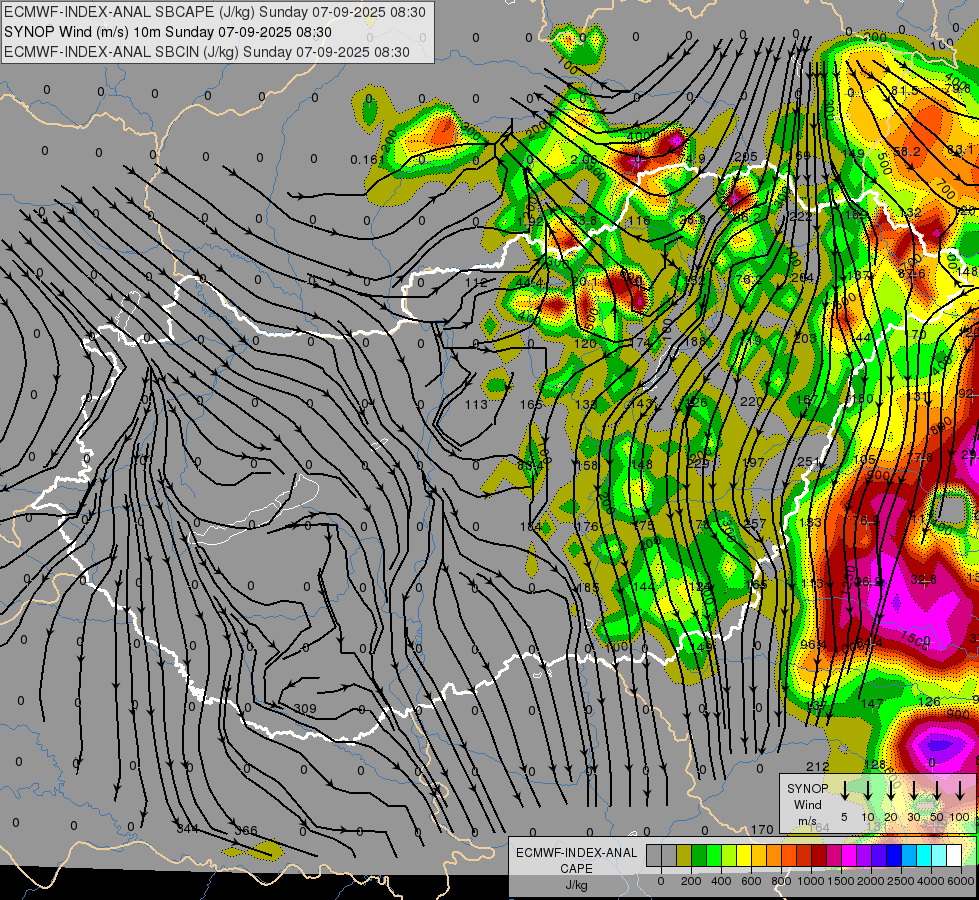Click the map value 147
Screen dimensions: 979x900
click(x=872, y=703)
